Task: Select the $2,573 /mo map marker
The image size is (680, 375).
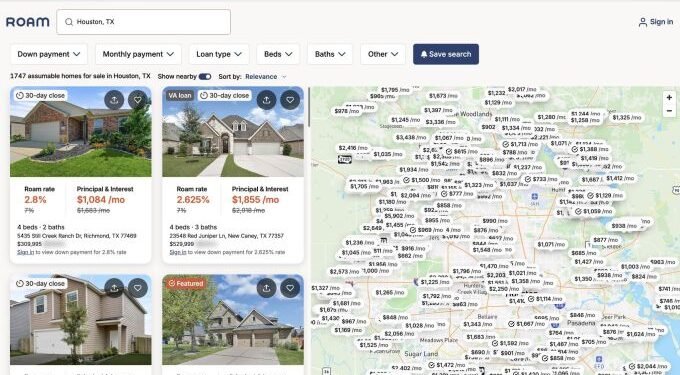Action: click(x=344, y=271)
